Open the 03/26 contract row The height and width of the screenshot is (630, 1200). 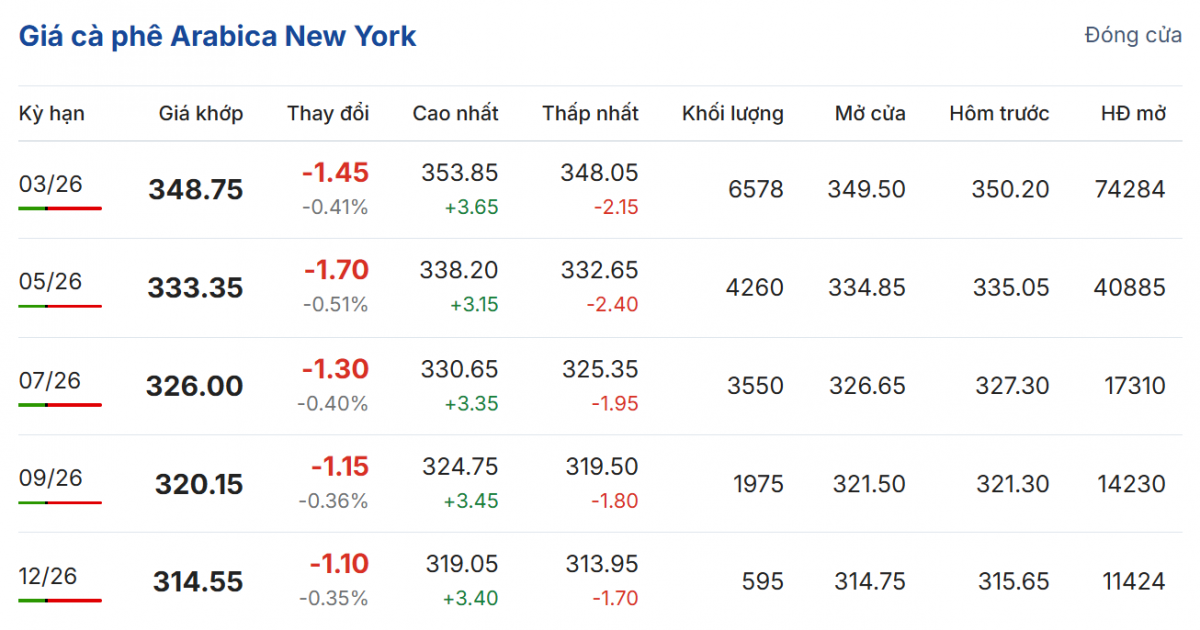51,184
